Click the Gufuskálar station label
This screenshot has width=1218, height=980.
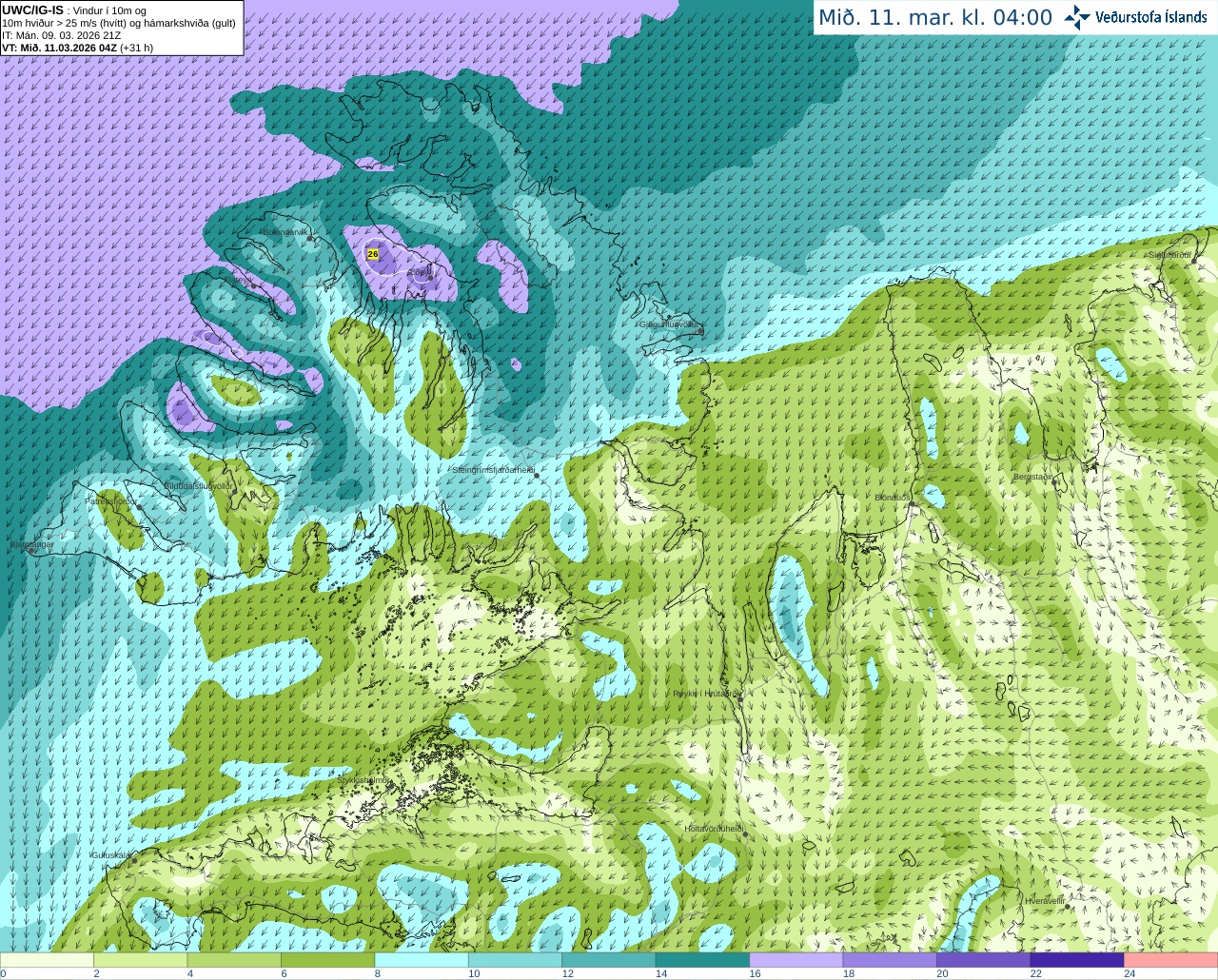point(110,855)
